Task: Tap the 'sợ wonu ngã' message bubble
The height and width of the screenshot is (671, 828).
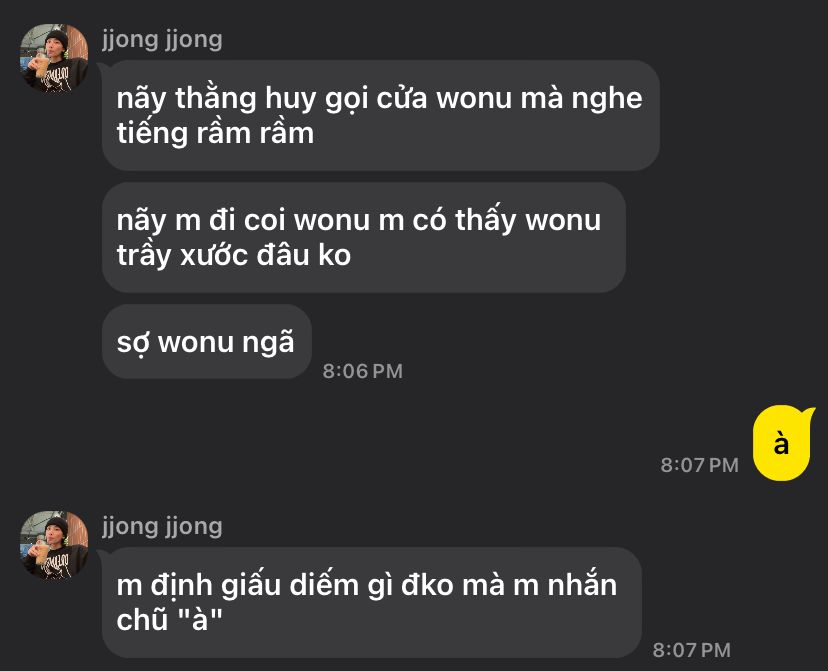Action: (x=206, y=342)
